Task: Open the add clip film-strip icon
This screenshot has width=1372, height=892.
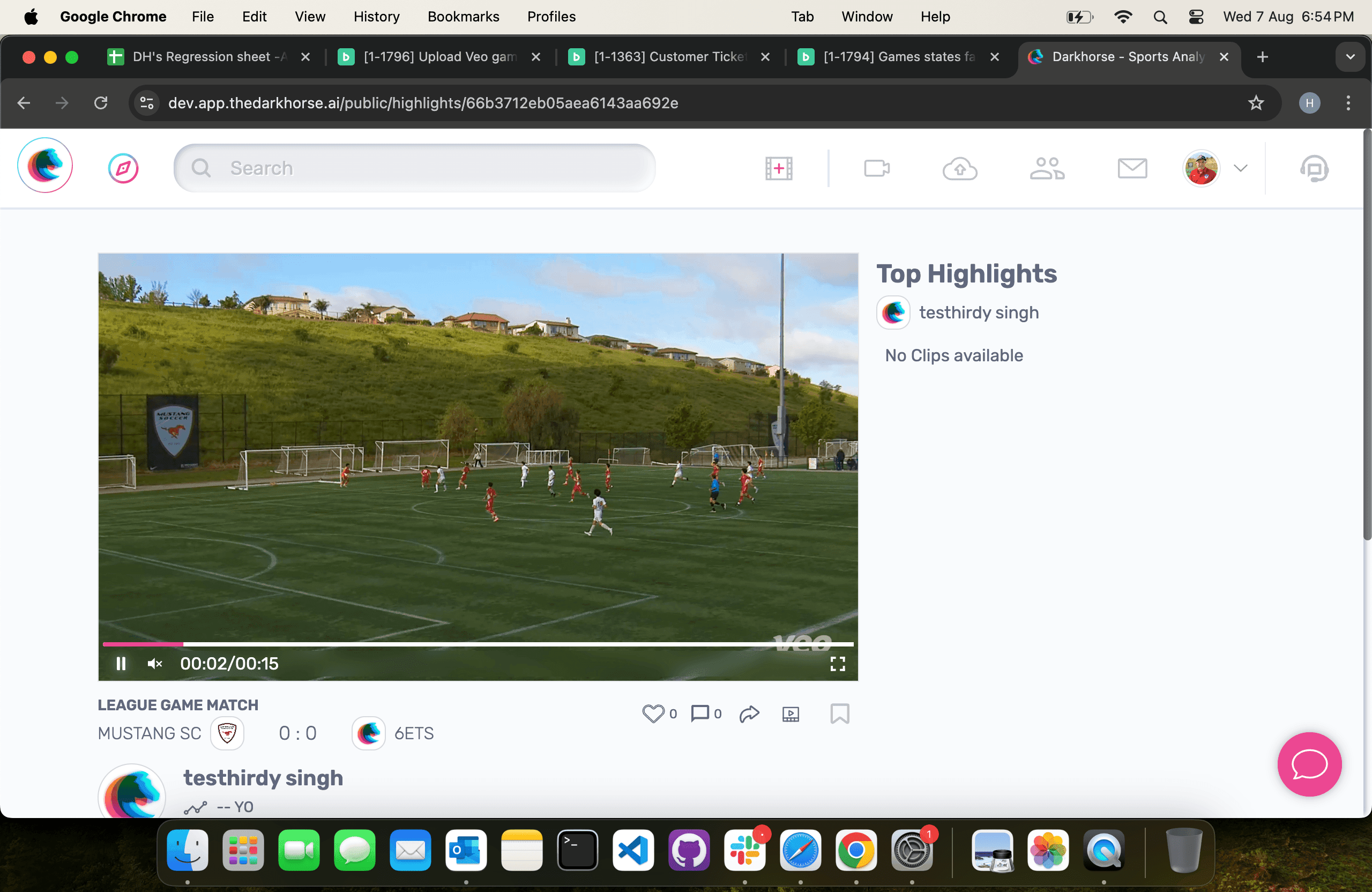Action: pyautogui.click(x=778, y=168)
